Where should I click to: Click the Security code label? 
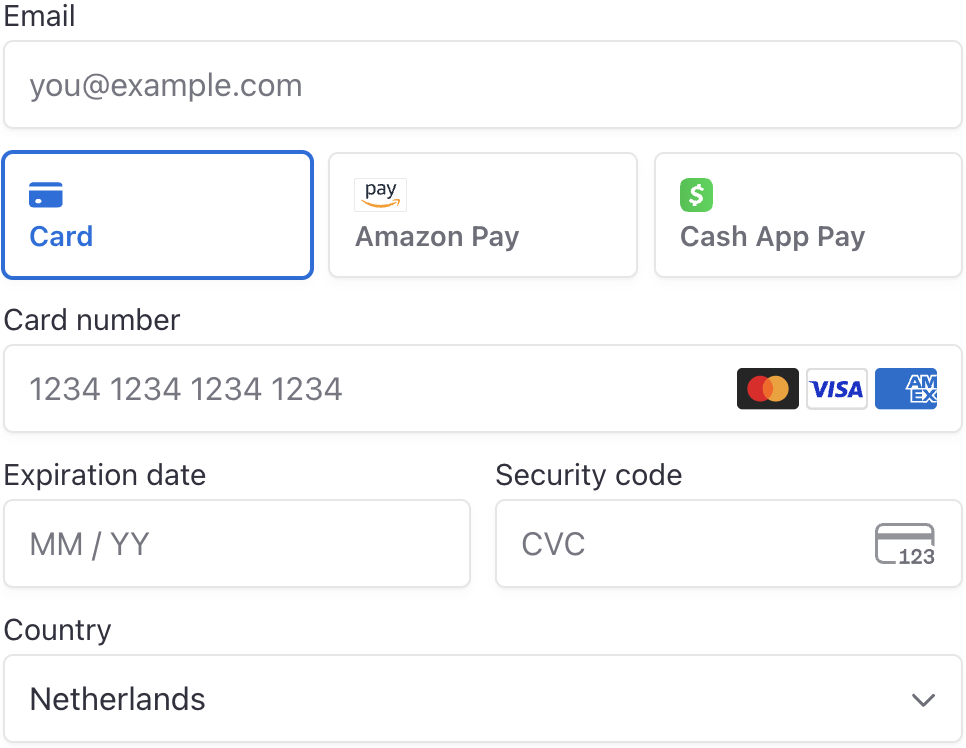(x=589, y=475)
